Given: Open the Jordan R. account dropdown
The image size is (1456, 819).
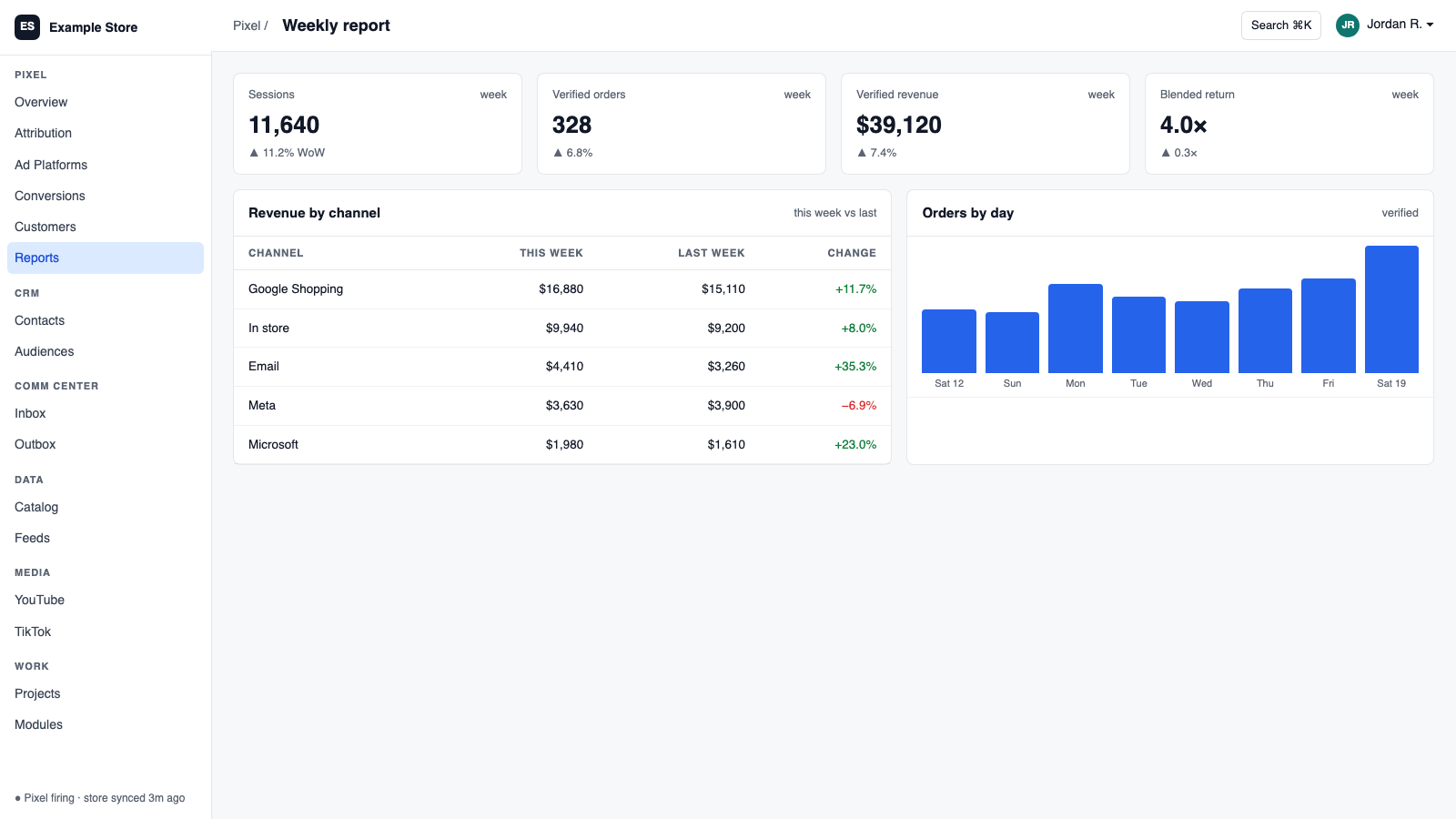Looking at the screenshot, I should [1385, 25].
